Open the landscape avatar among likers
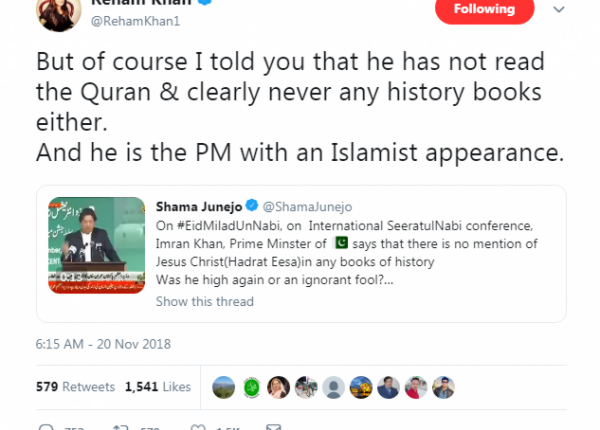The height and width of the screenshot is (430, 600). click(x=223, y=387)
